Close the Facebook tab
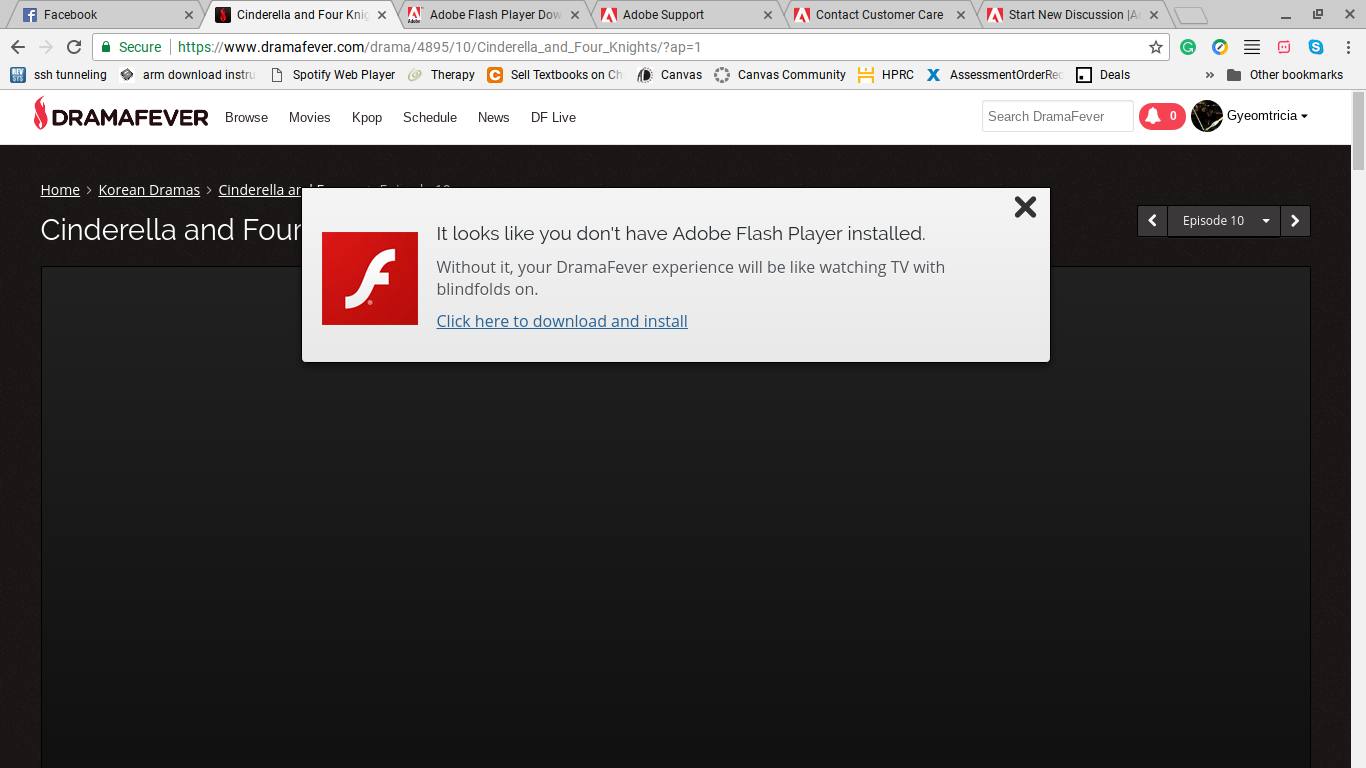The width and height of the screenshot is (1366, 768). click(x=189, y=15)
